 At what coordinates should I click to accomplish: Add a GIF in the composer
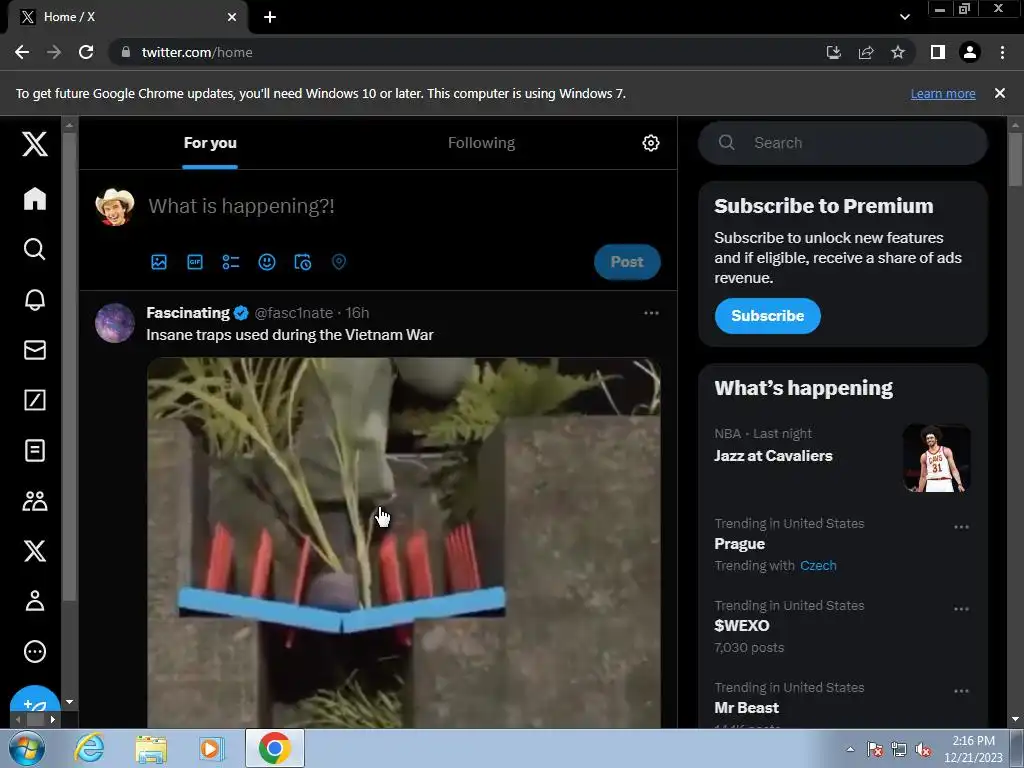(x=195, y=262)
